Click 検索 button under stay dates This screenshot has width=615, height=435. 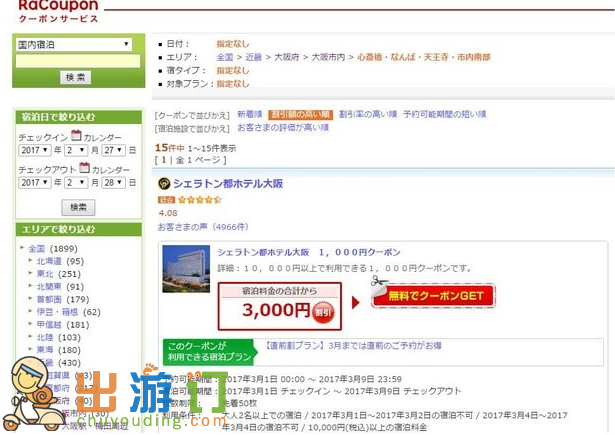click(x=78, y=207)
